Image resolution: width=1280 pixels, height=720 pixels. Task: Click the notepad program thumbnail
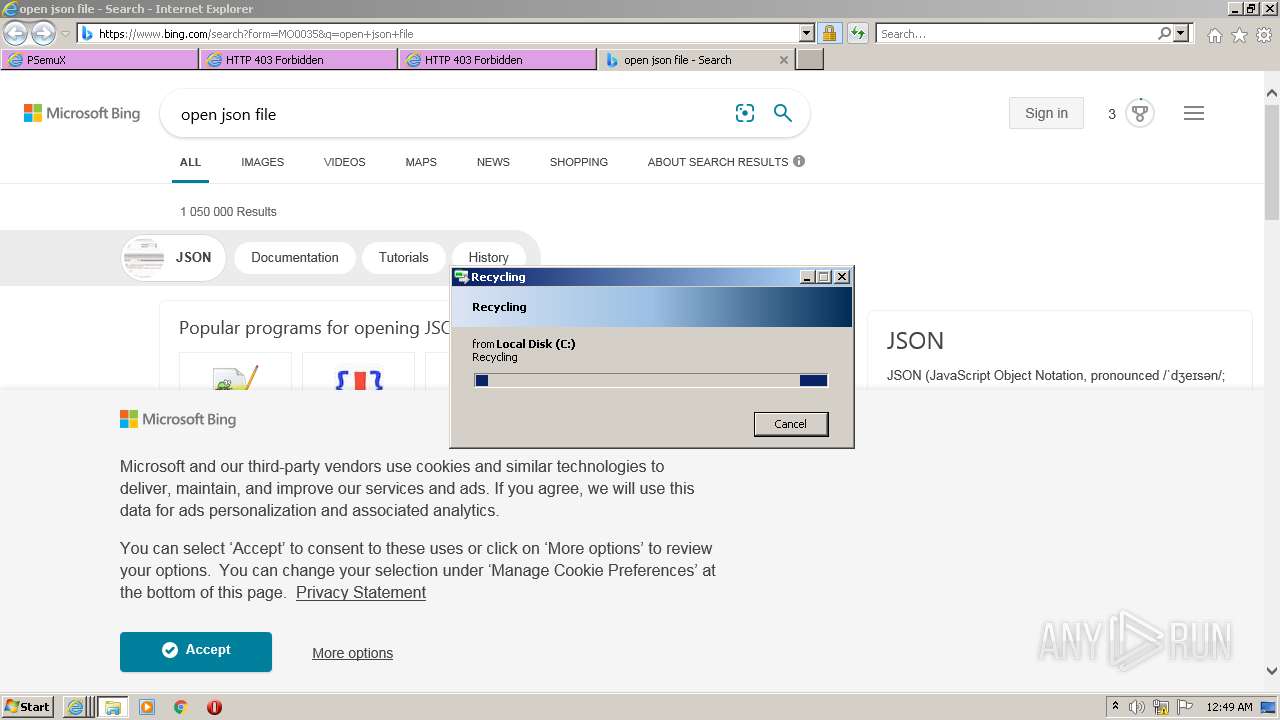point(235,372)
